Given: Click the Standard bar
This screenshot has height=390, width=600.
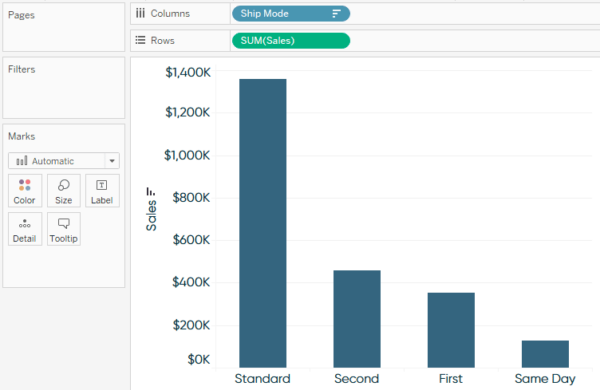Looking at the screenshot, I should click(263, 223).
